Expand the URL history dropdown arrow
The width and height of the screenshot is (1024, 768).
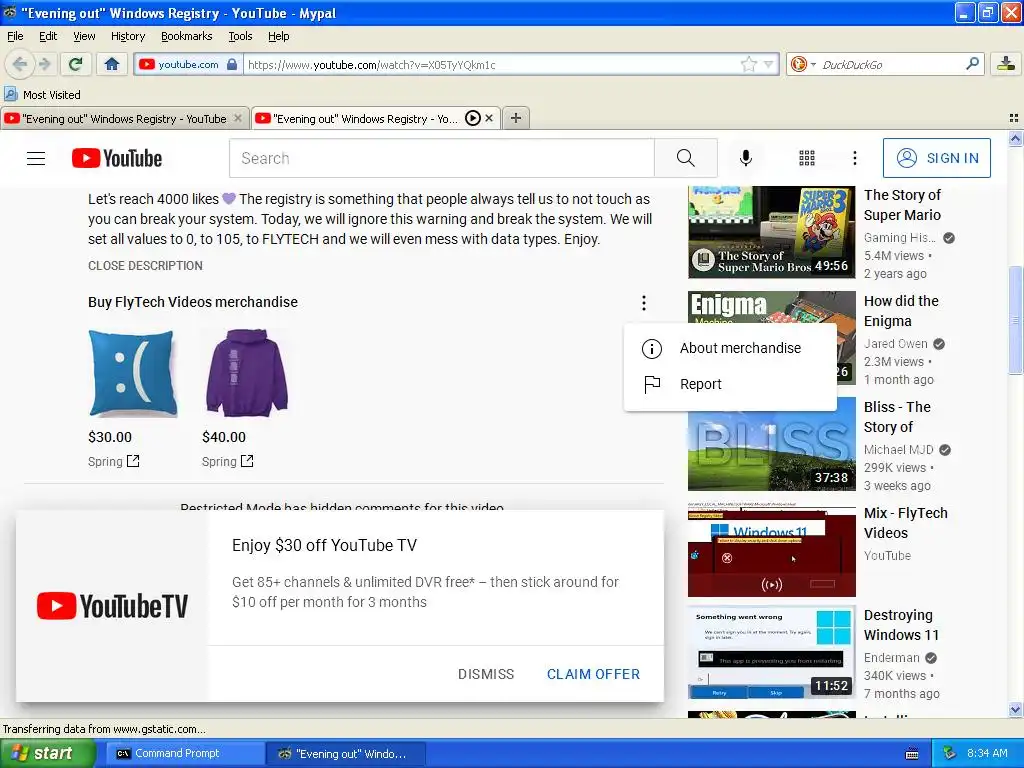(769, 64)
